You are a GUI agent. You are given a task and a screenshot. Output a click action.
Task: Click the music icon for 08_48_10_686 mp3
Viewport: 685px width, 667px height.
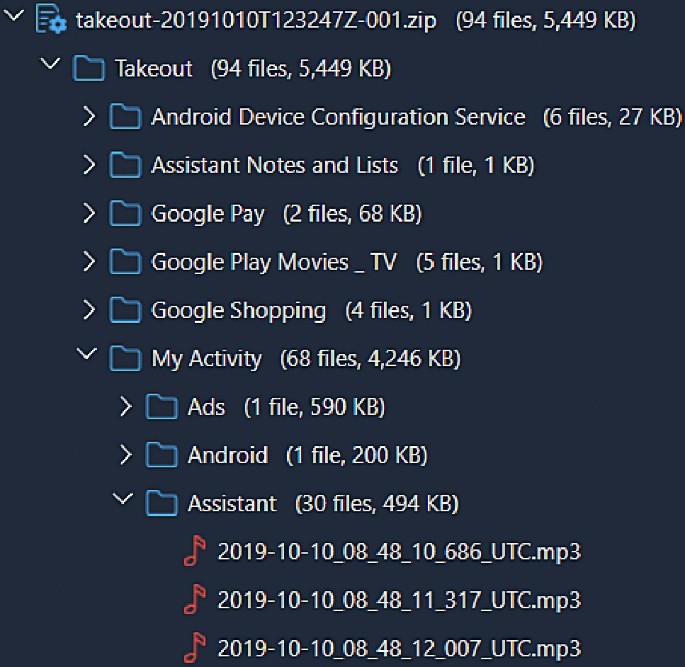196,552
